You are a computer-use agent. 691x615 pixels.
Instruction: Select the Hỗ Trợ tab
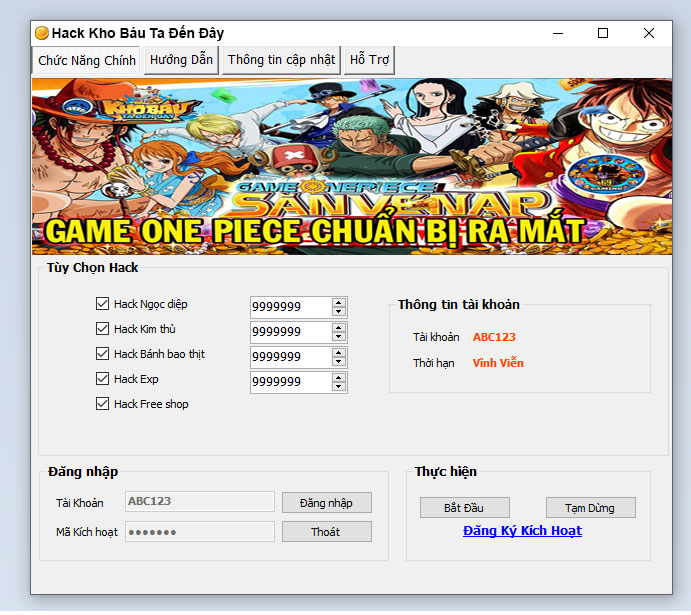point(369,60)
